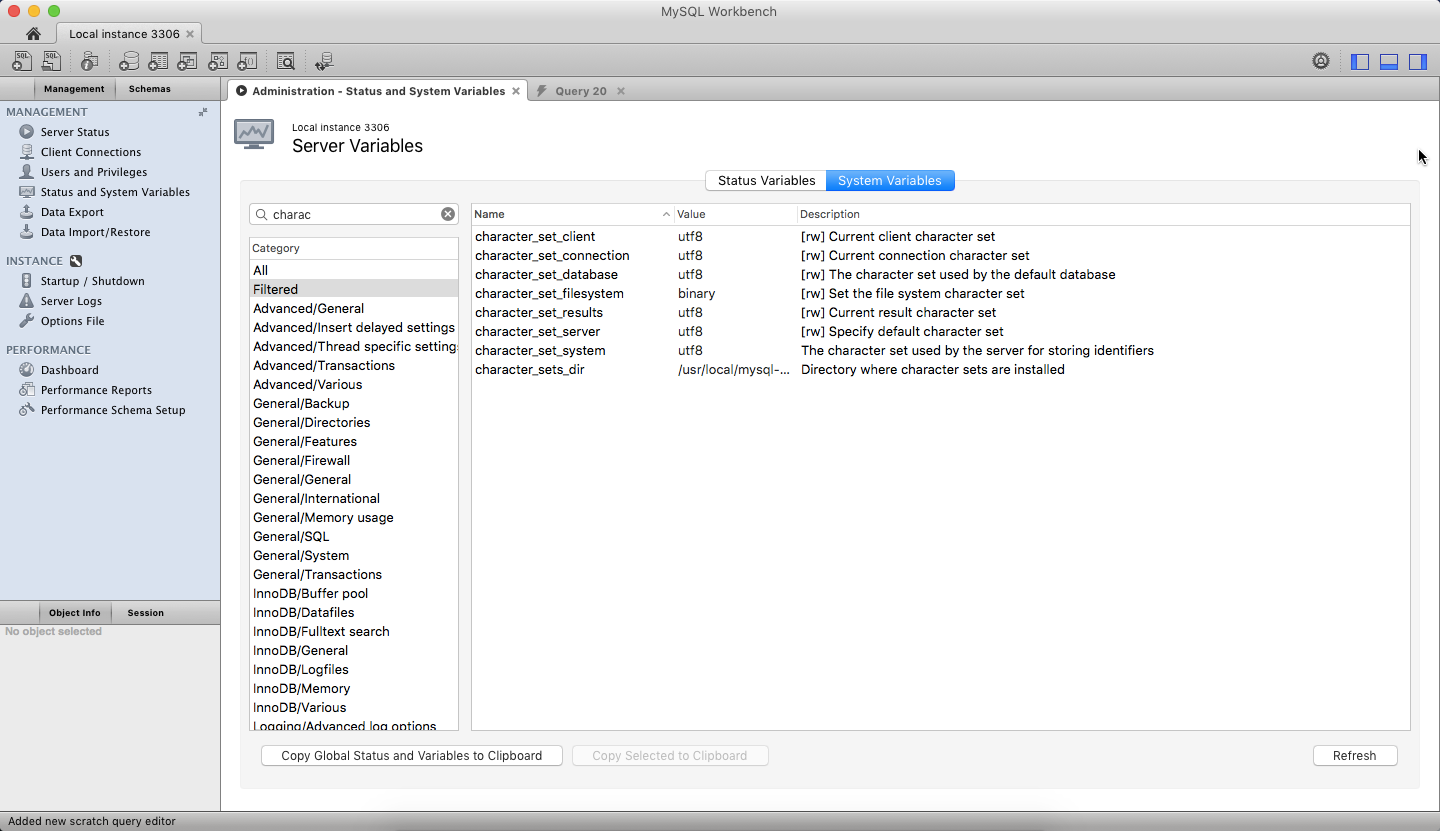
Task: Open Server Status in Management
Action: click(x=75, y=132)
